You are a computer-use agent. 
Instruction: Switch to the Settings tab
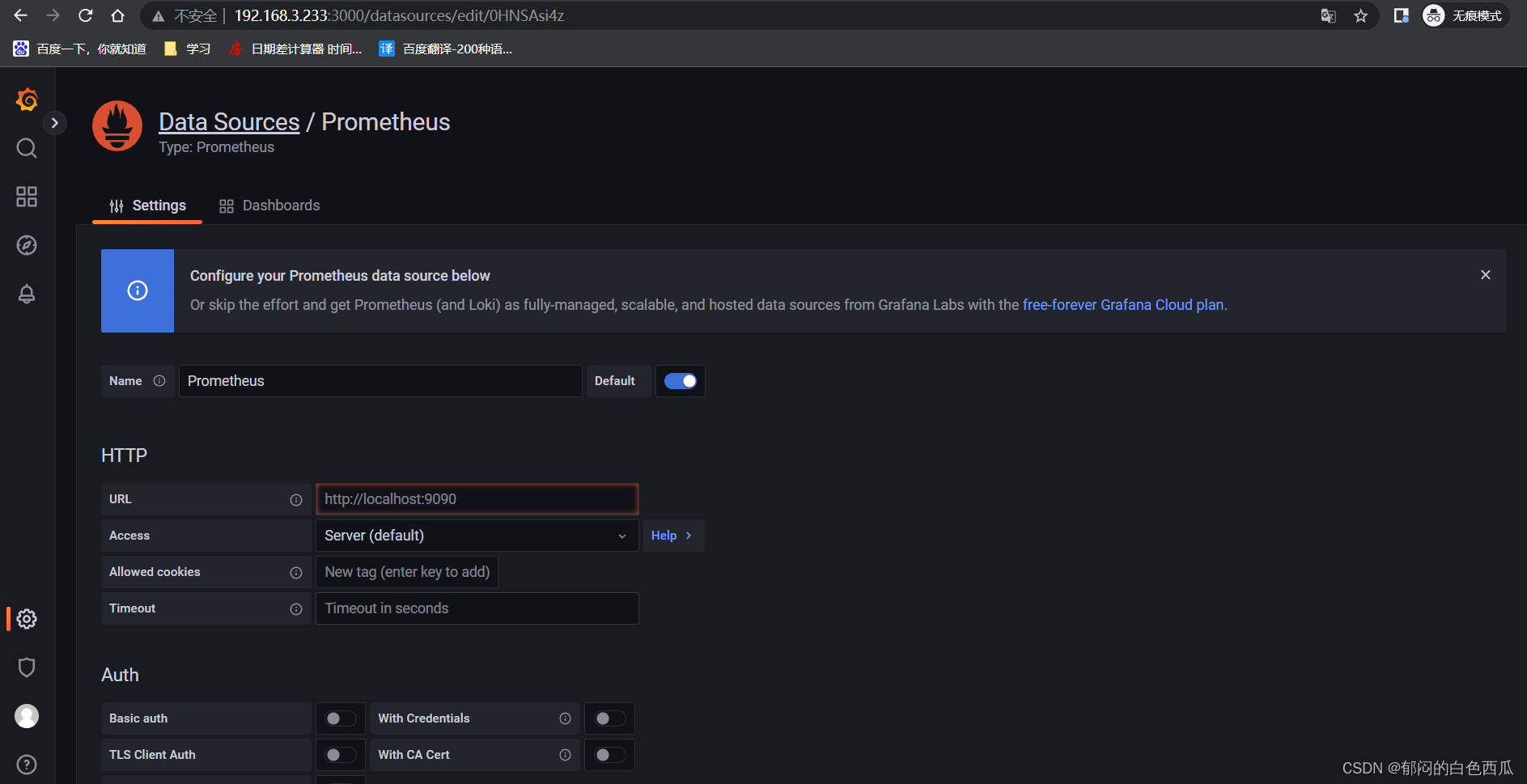[x=147, y=206]
